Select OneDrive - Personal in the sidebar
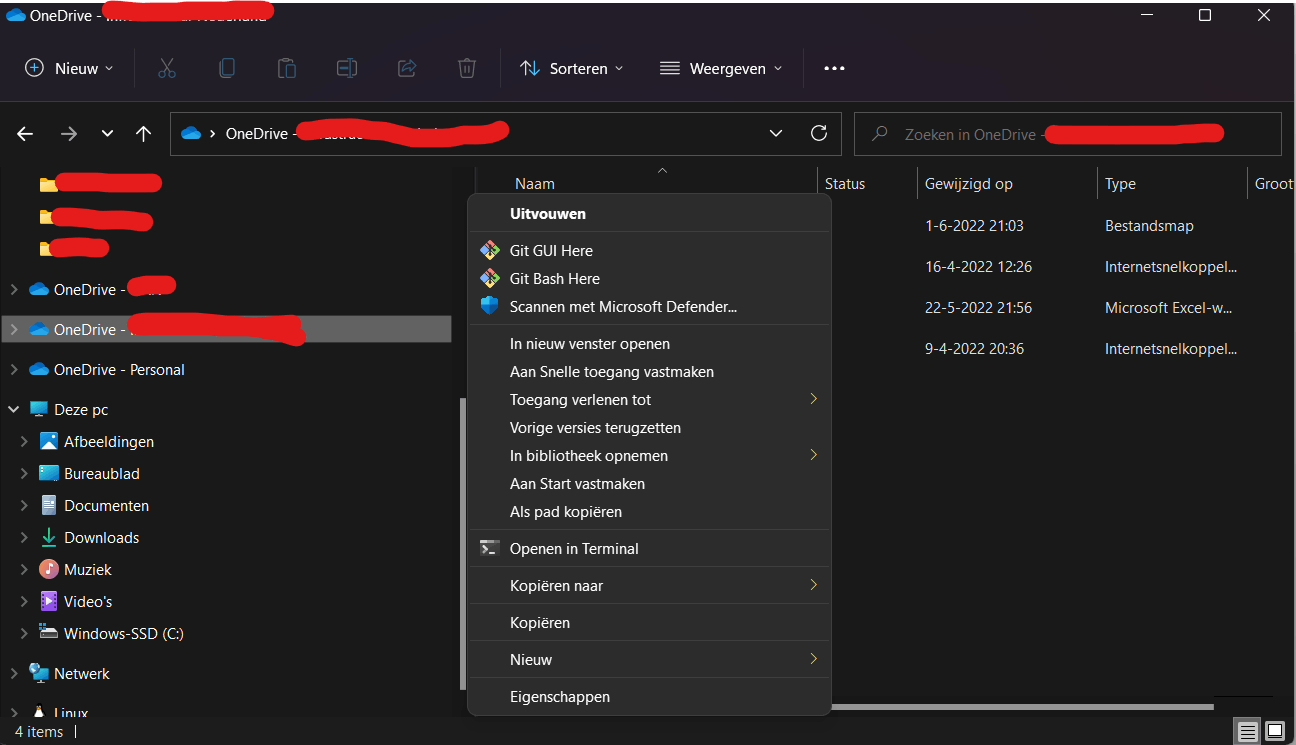Image resolution: width=1296 pixels, height=745 pixels. click(x=119, y=369)
